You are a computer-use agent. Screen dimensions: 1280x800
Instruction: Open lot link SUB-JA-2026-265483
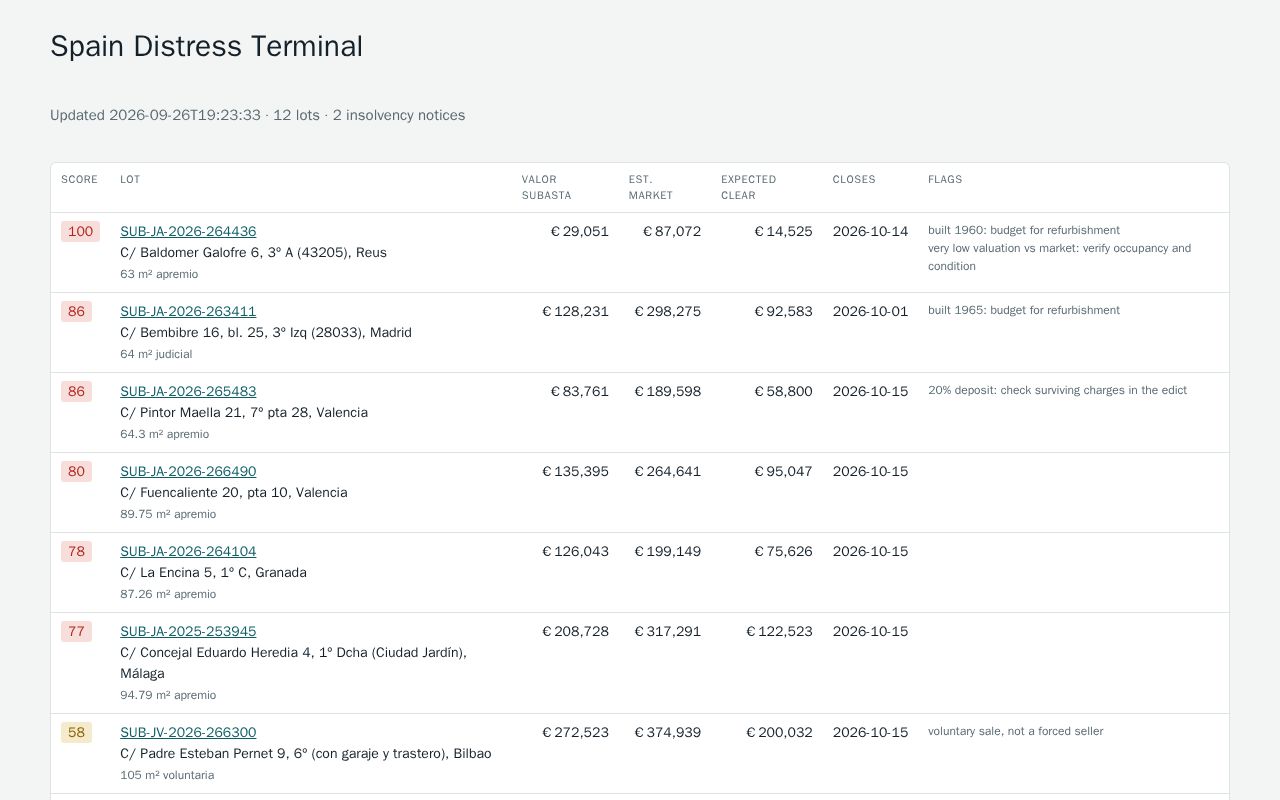pyautogui.click(x=188, y=391)
